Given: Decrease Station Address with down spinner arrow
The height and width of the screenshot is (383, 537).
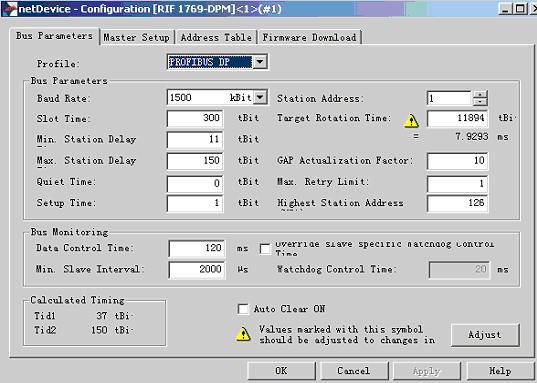Looking at the screenshot, I should click(x=480, y=102).
